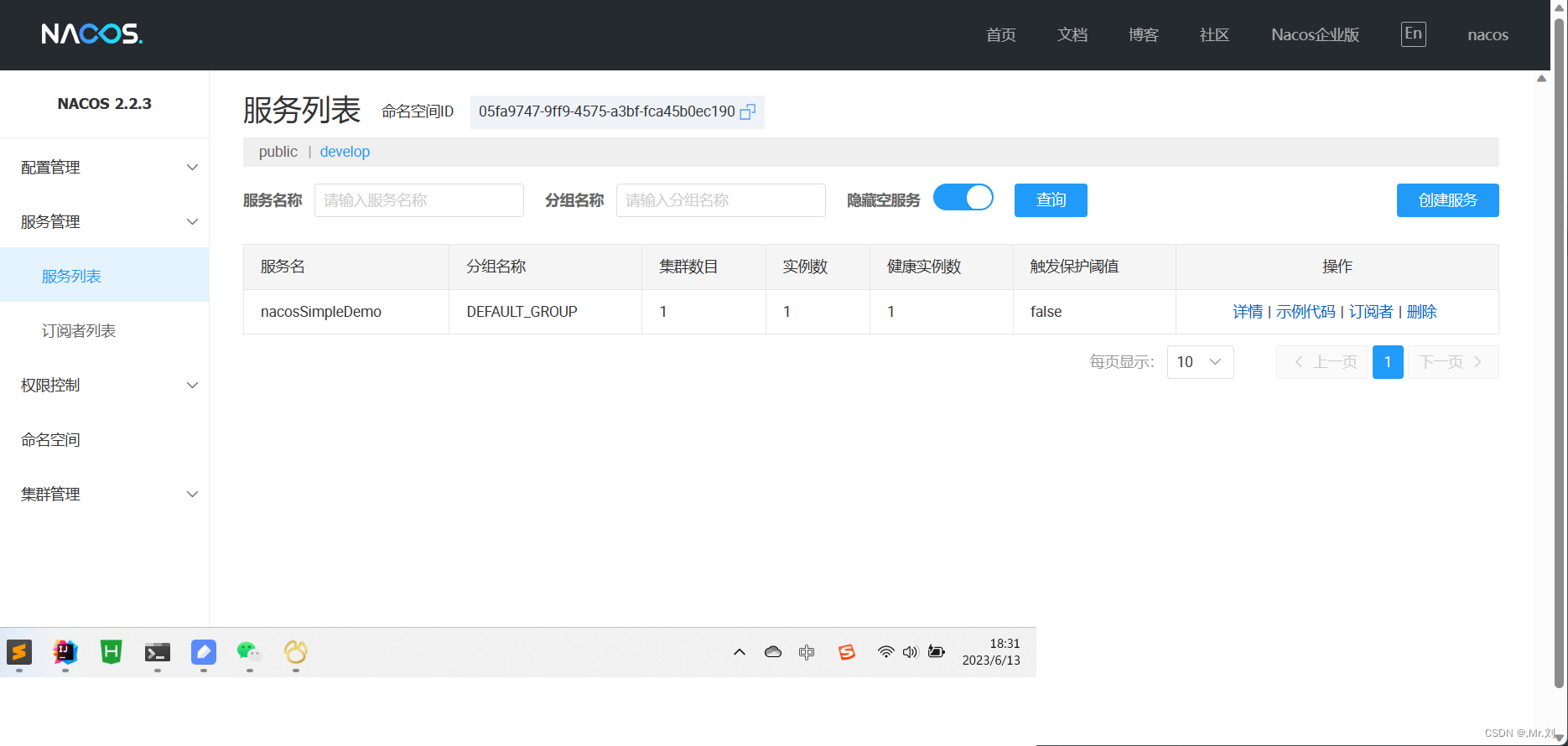Screen dimensions: 1568x746
Task: Click the Chinese input mode tray icon
Action: 807,651
